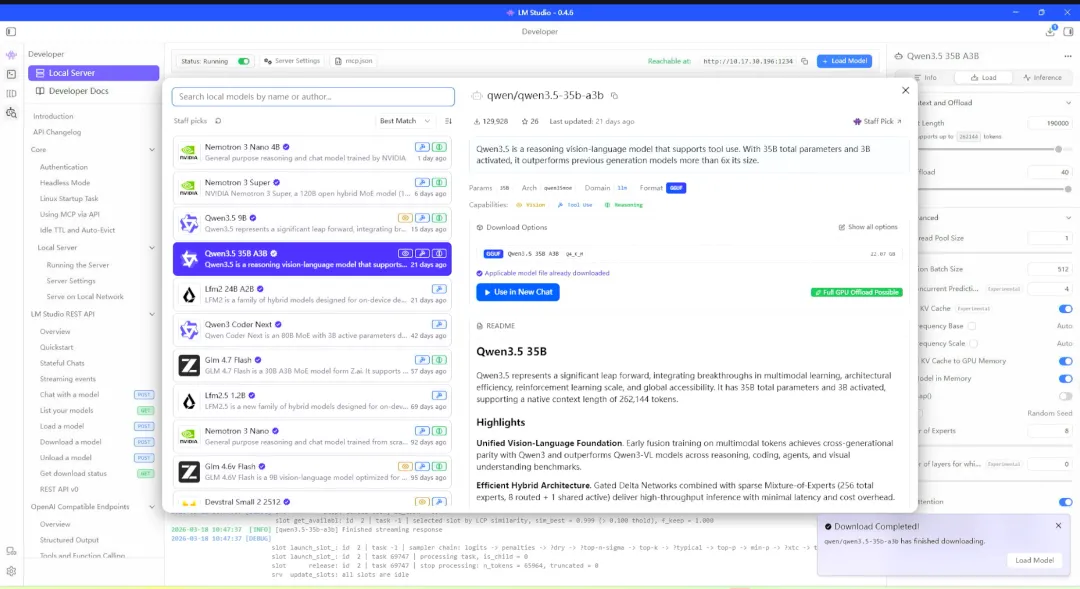Click the blue Load Model button in toolbar
Screen dimensions: 1080x589
(844, 61)
